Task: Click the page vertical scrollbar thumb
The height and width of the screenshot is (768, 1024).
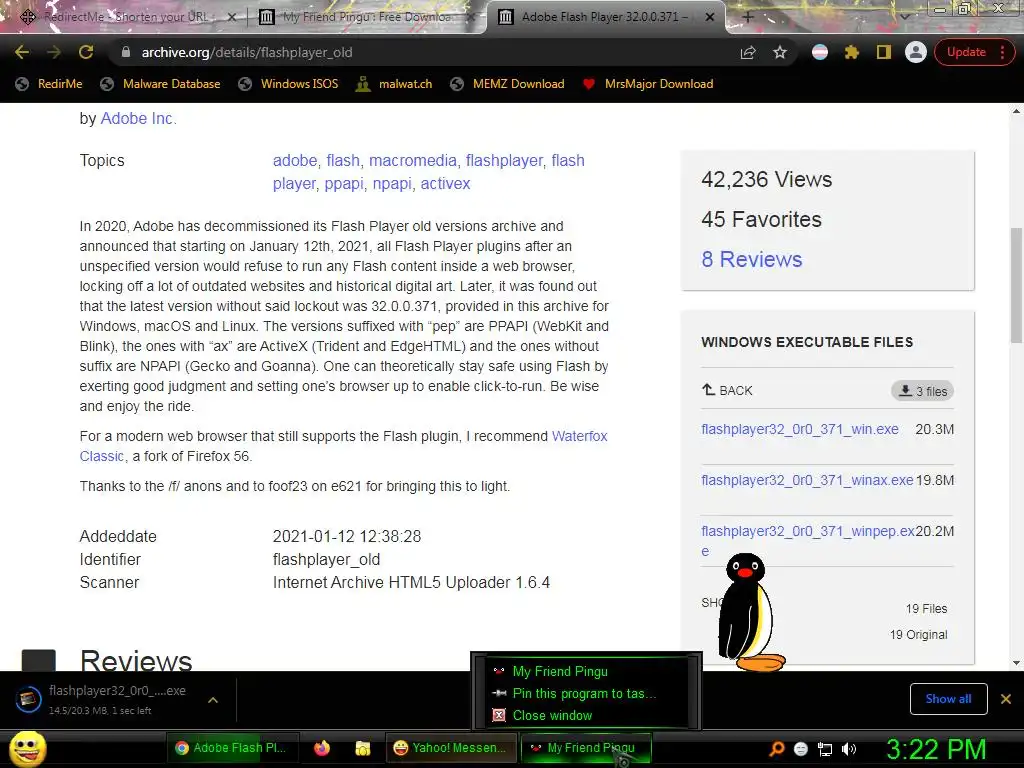Action: point(1016,285)
